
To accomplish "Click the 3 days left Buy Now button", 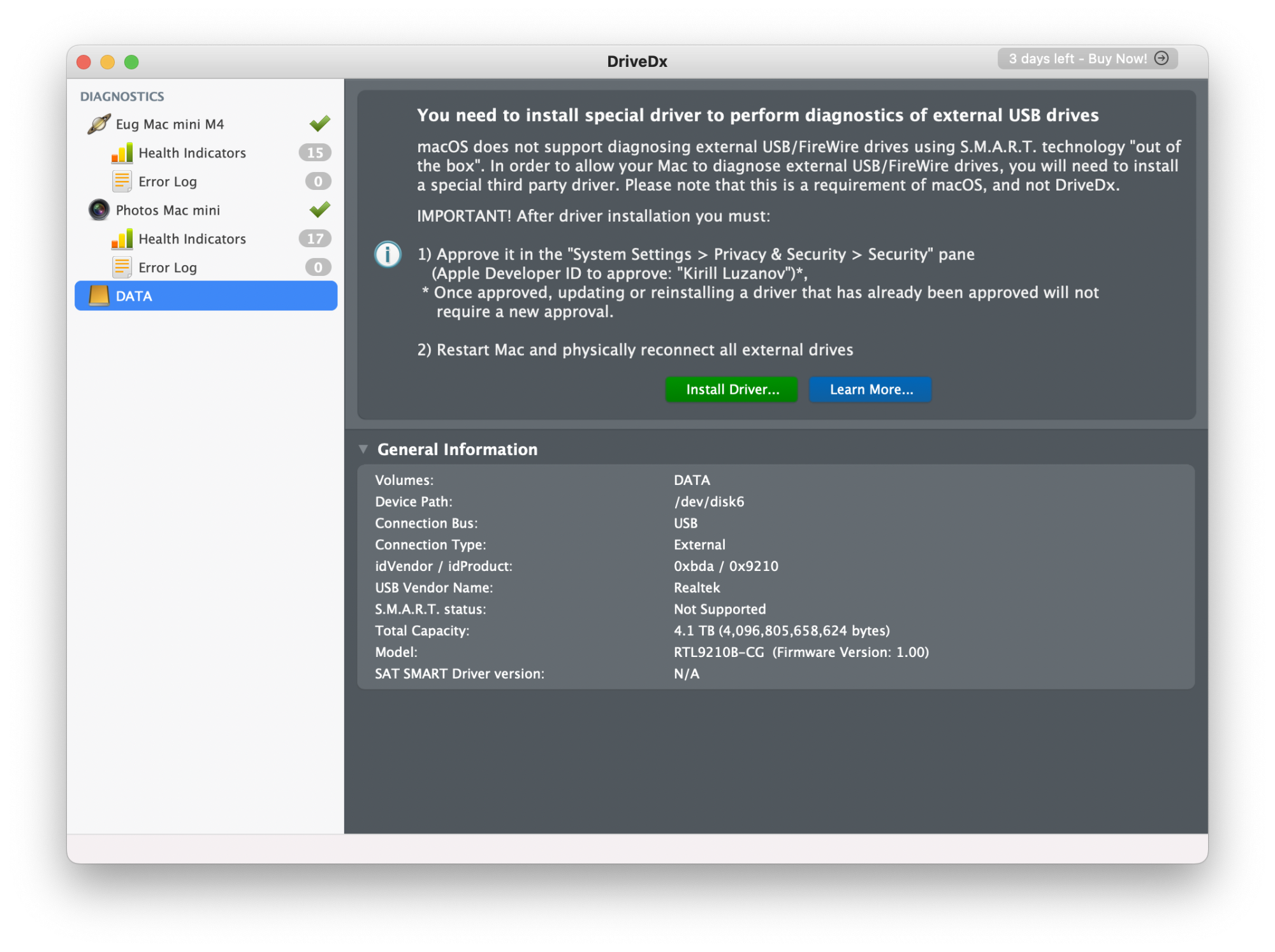I will [x=1077, y=59].
